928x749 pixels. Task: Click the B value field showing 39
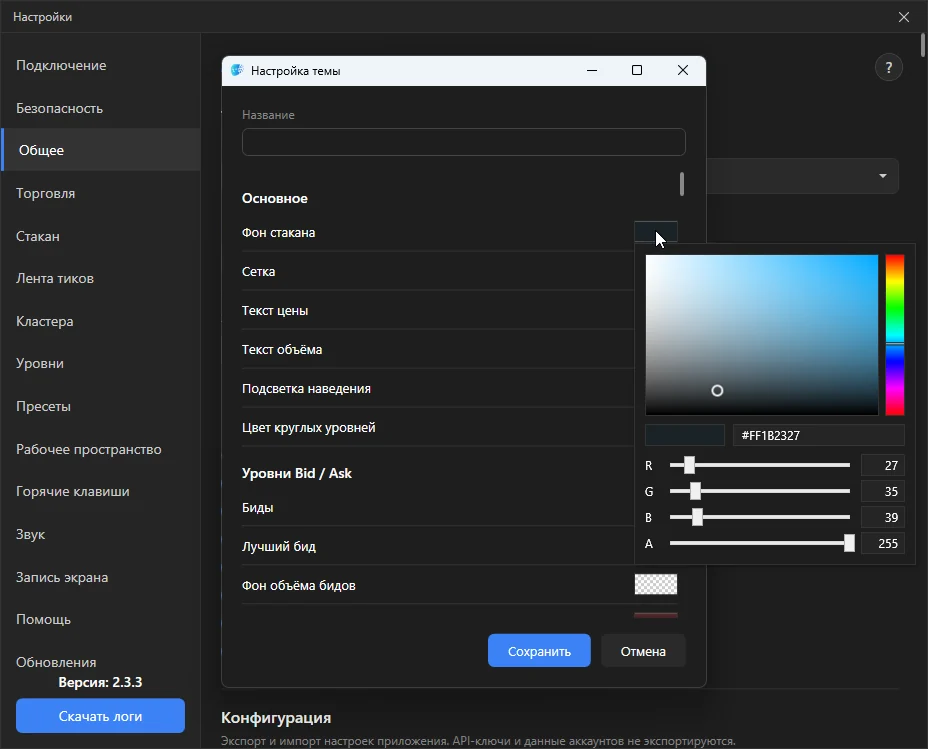[882, 518]
